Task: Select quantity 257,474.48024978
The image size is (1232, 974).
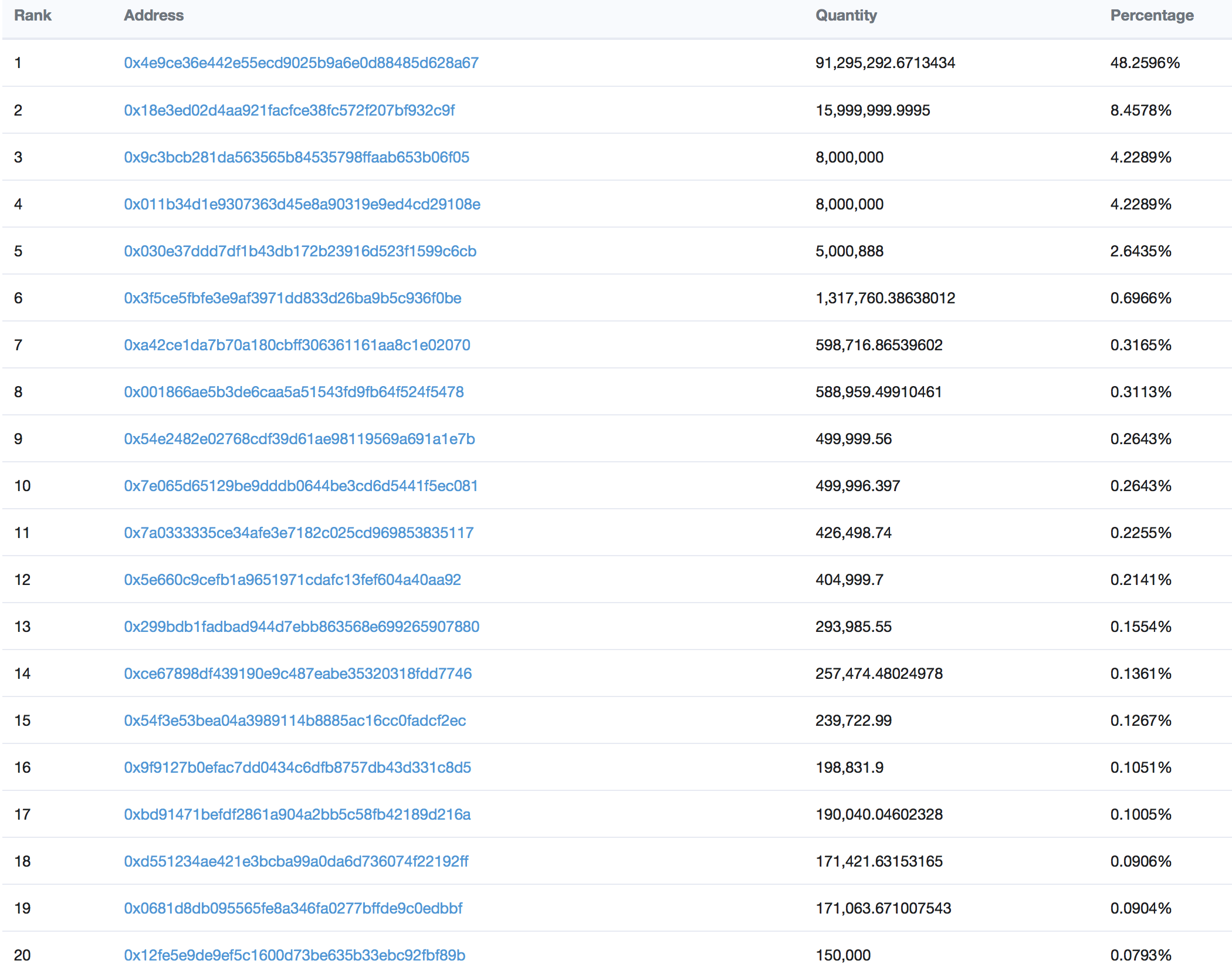Action: (879, 674)
